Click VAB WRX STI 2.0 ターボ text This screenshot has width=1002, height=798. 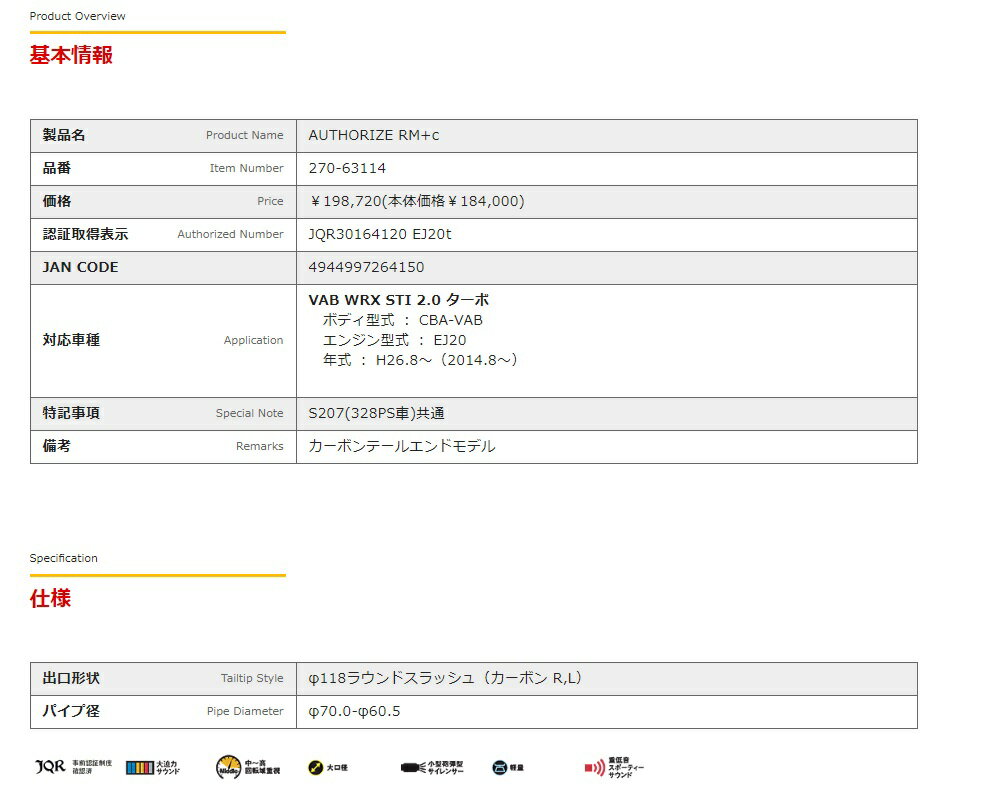click(x=398, y=300)
